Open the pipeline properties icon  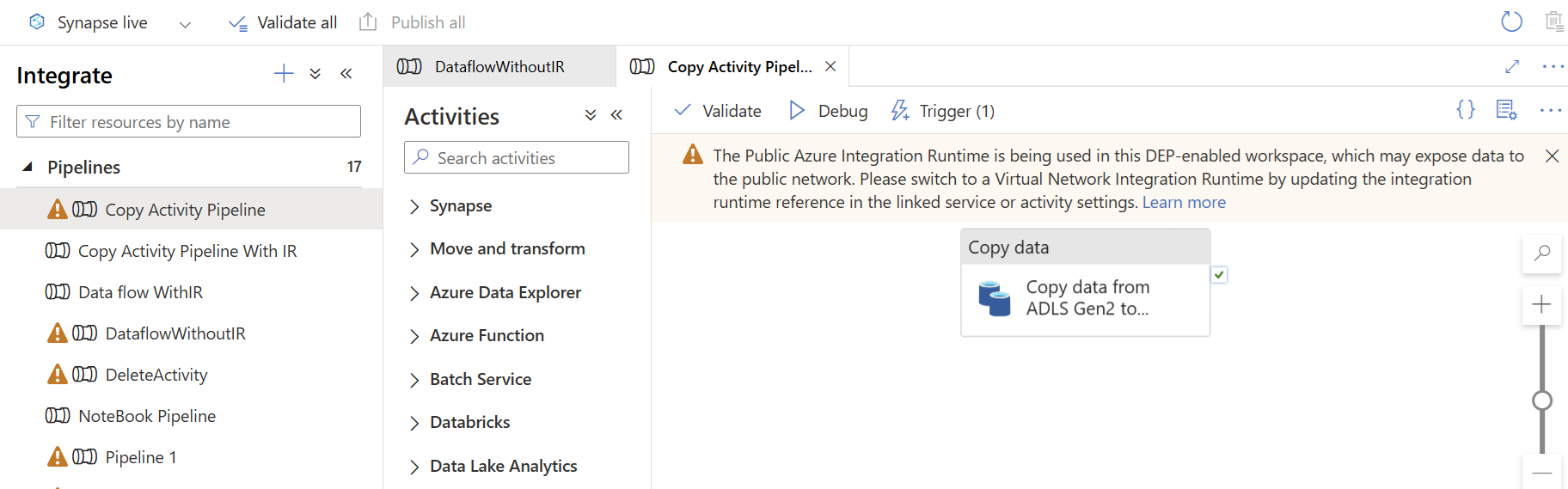(1506, 110)
